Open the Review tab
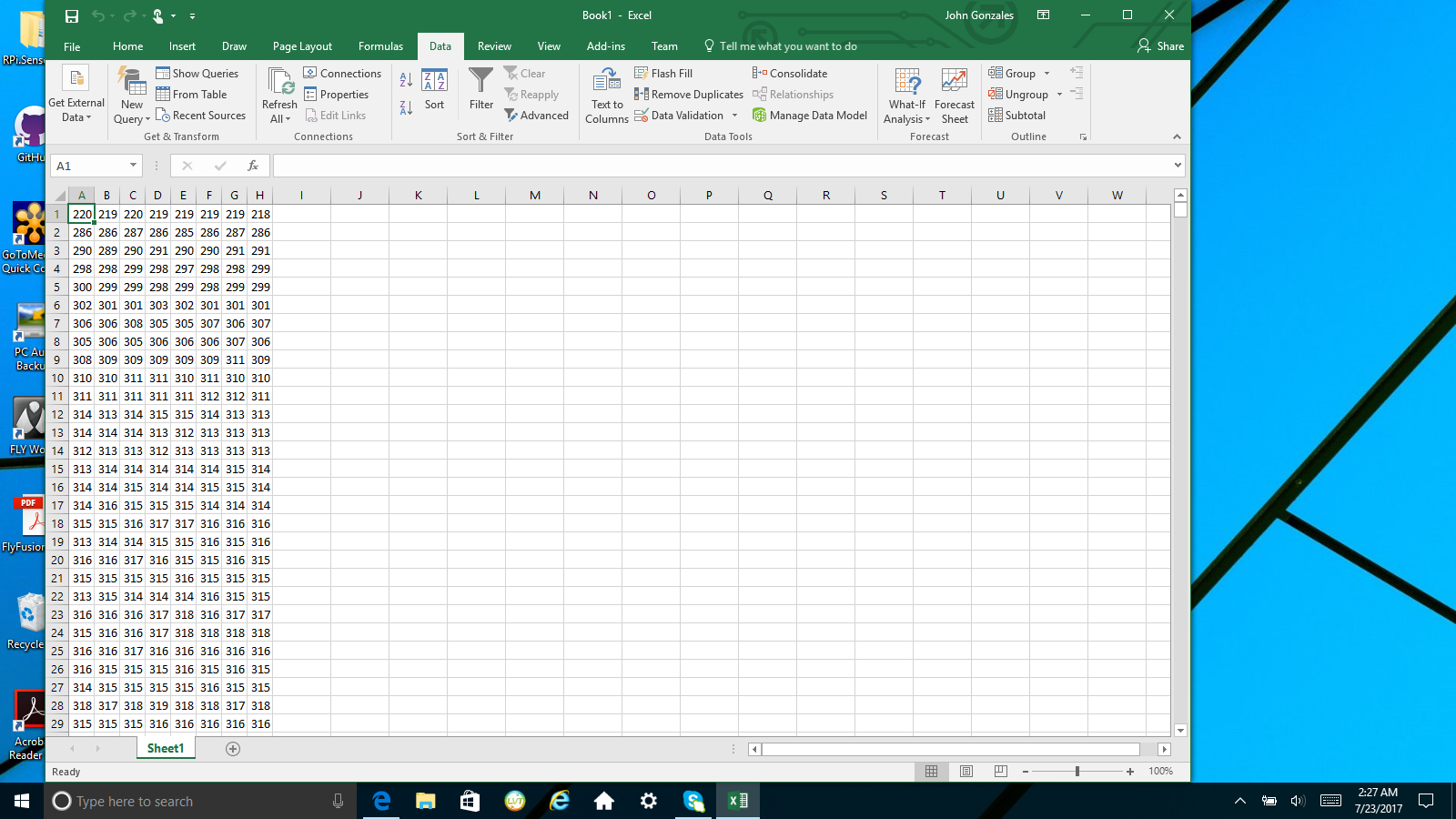Screen dimensions: 1456x819 494,45
